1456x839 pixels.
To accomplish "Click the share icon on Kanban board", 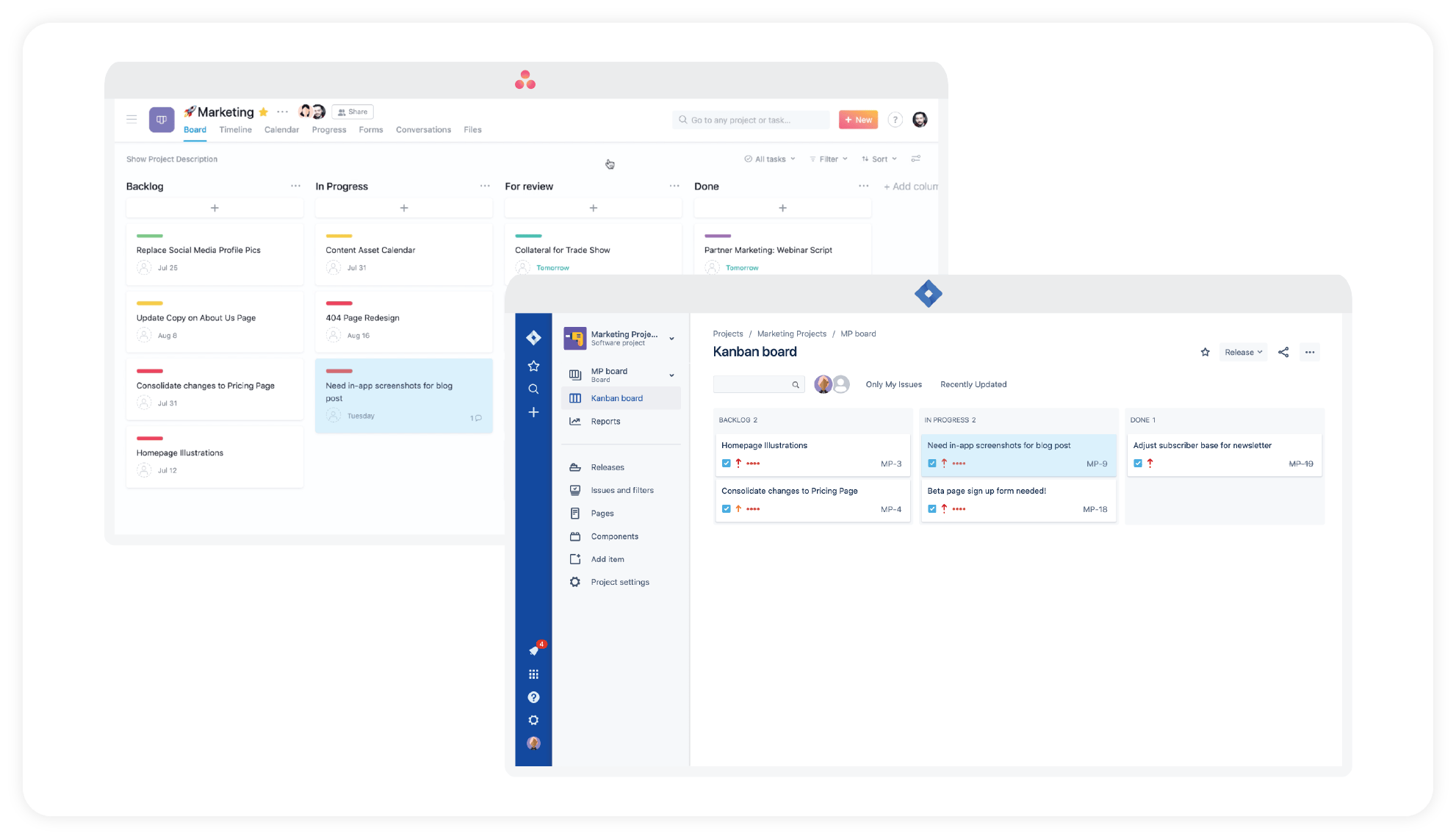I will tap(1283, 352).
